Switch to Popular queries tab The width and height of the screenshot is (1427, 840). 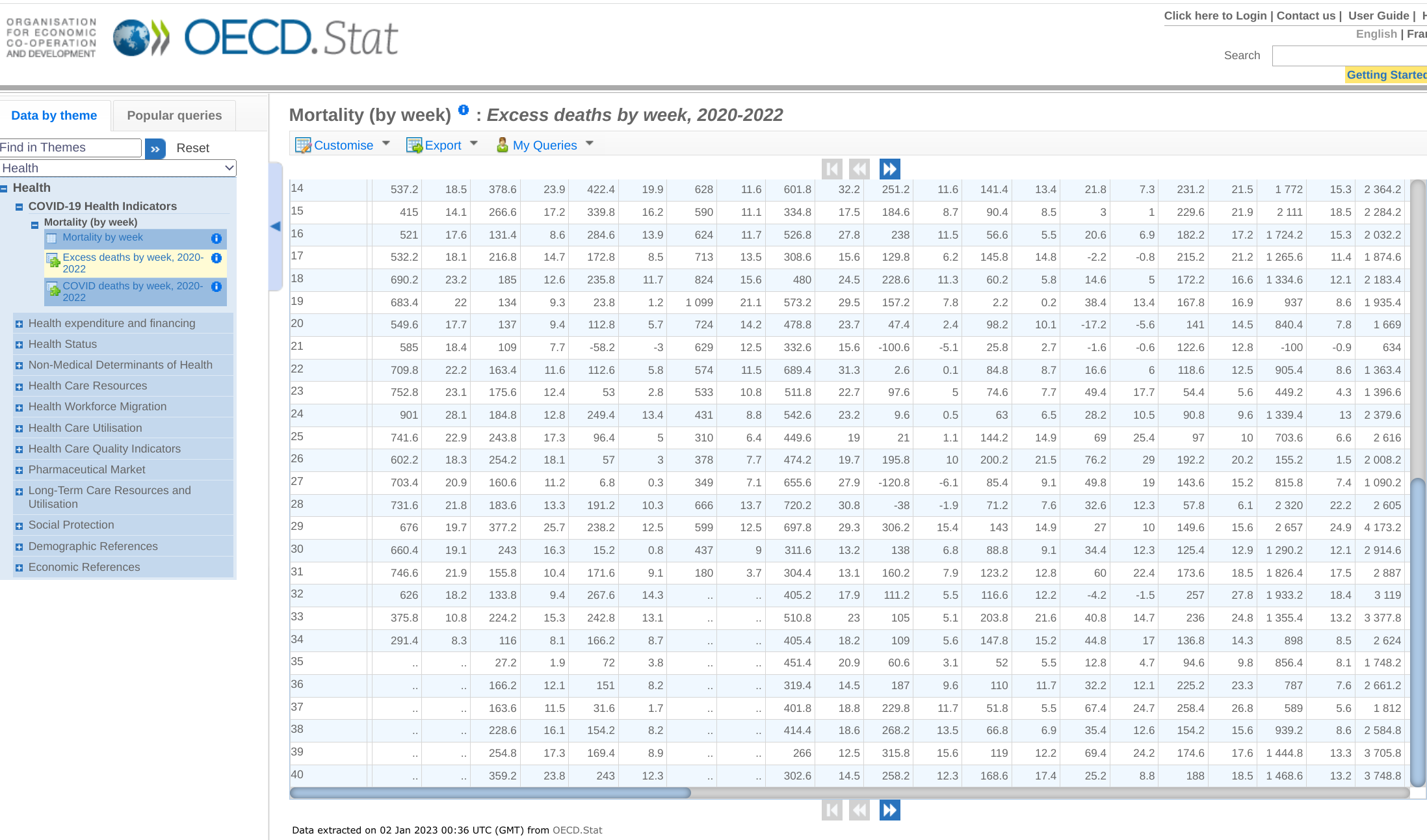click(174, 116)
